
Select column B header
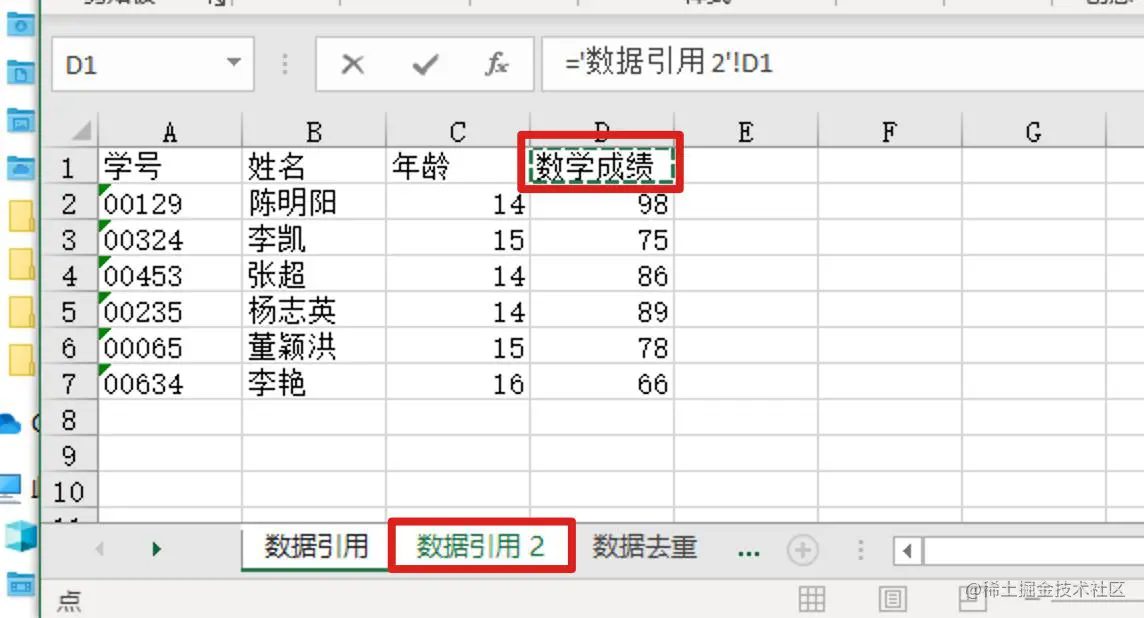point(314,132)
